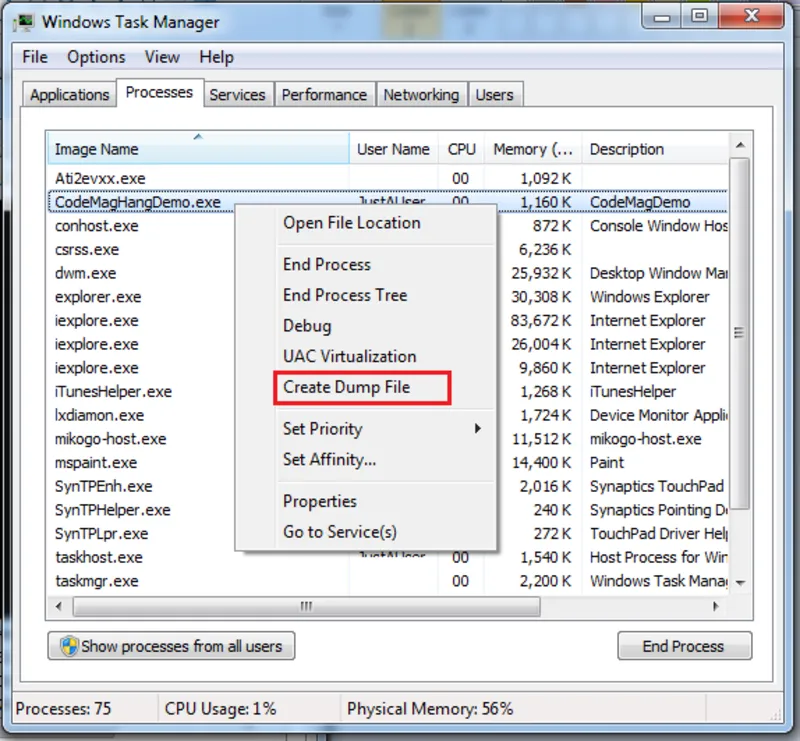800x741 pixels.
Task: Select the SynTPLpr.exe process
Action: click(x=102, y=533)
